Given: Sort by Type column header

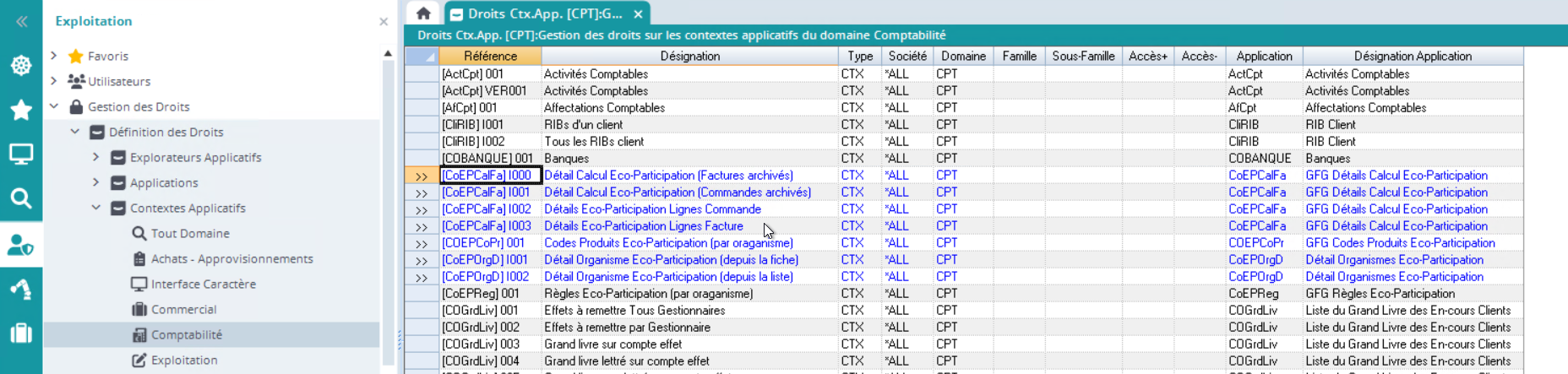Looking at the screenshot, I should tap(860, 56).
